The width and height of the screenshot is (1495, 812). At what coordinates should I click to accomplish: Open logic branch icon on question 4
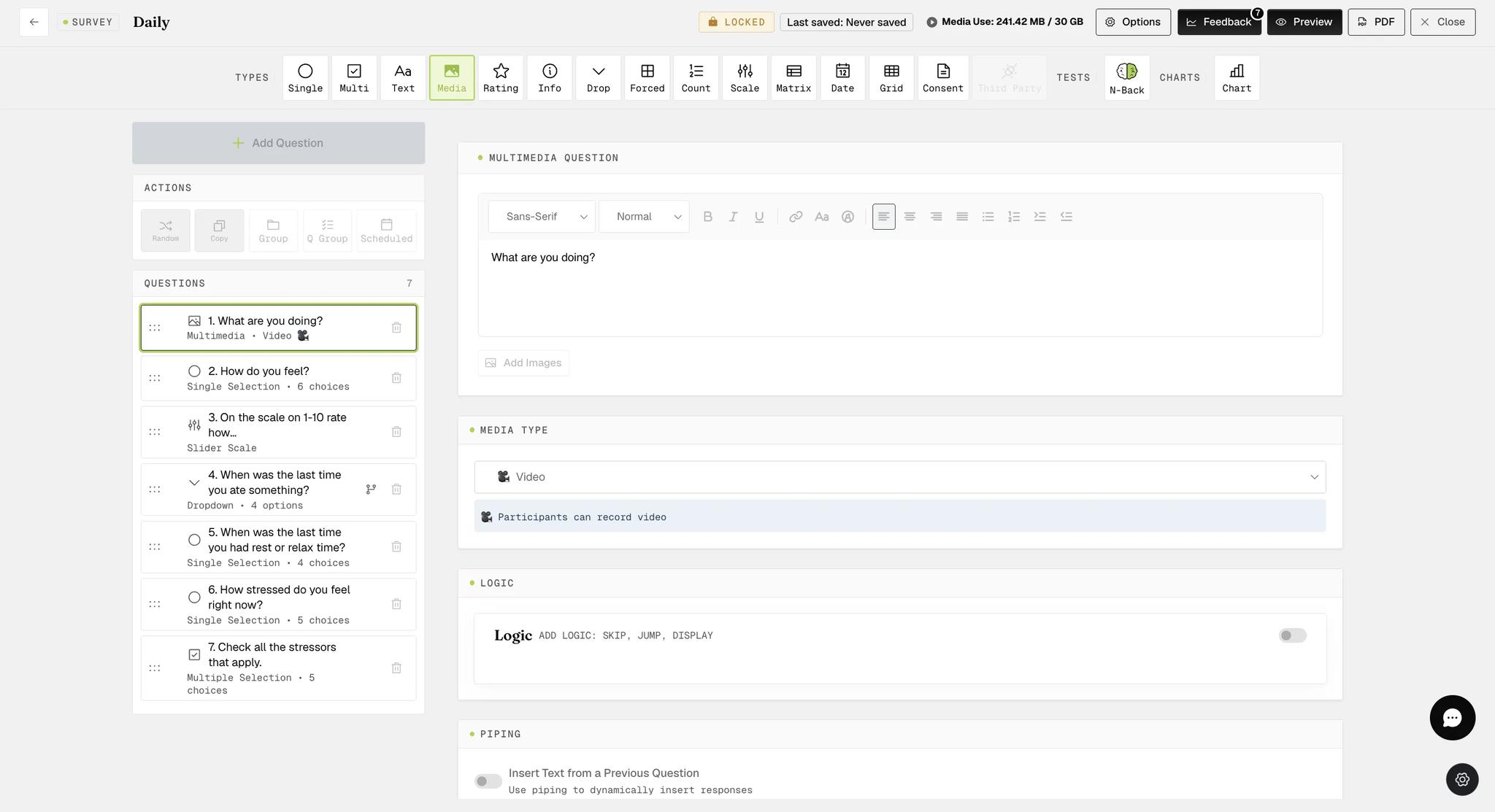371,490
